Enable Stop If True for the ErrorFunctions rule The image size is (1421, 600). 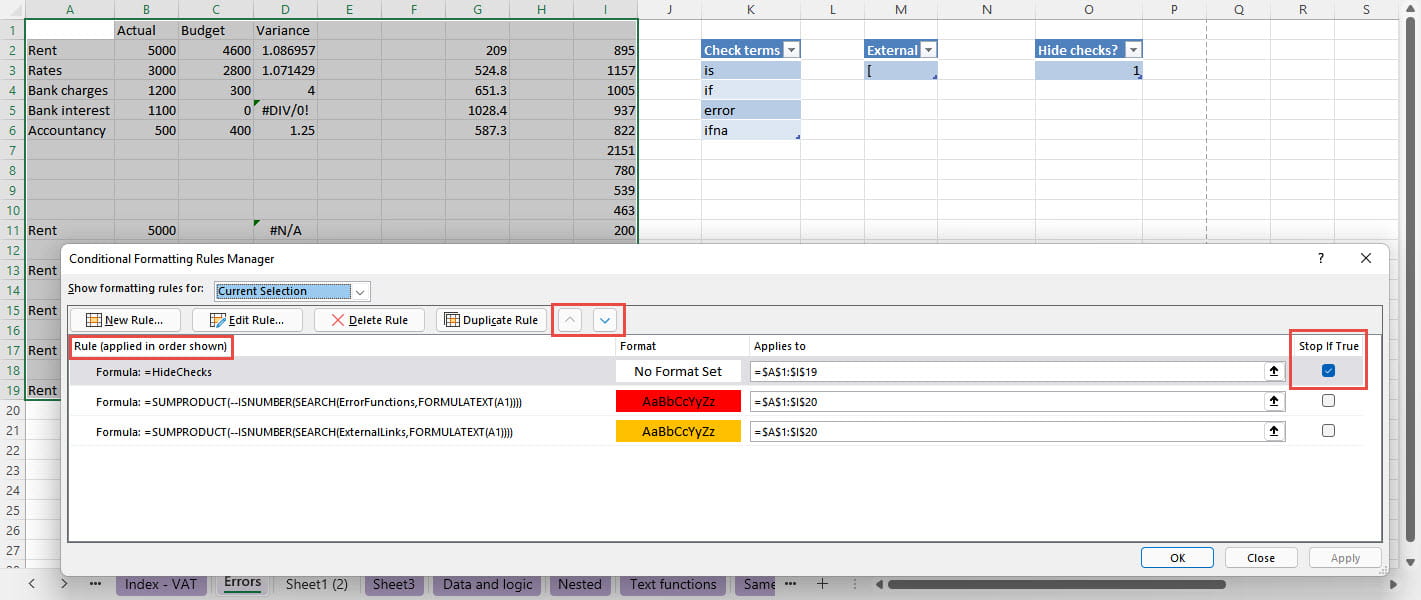click(1327, 400)
